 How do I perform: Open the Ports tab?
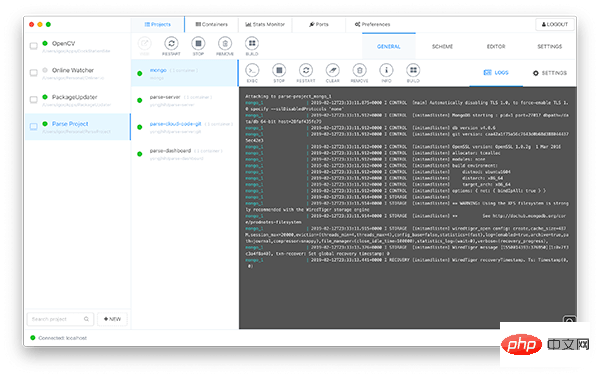319,24
